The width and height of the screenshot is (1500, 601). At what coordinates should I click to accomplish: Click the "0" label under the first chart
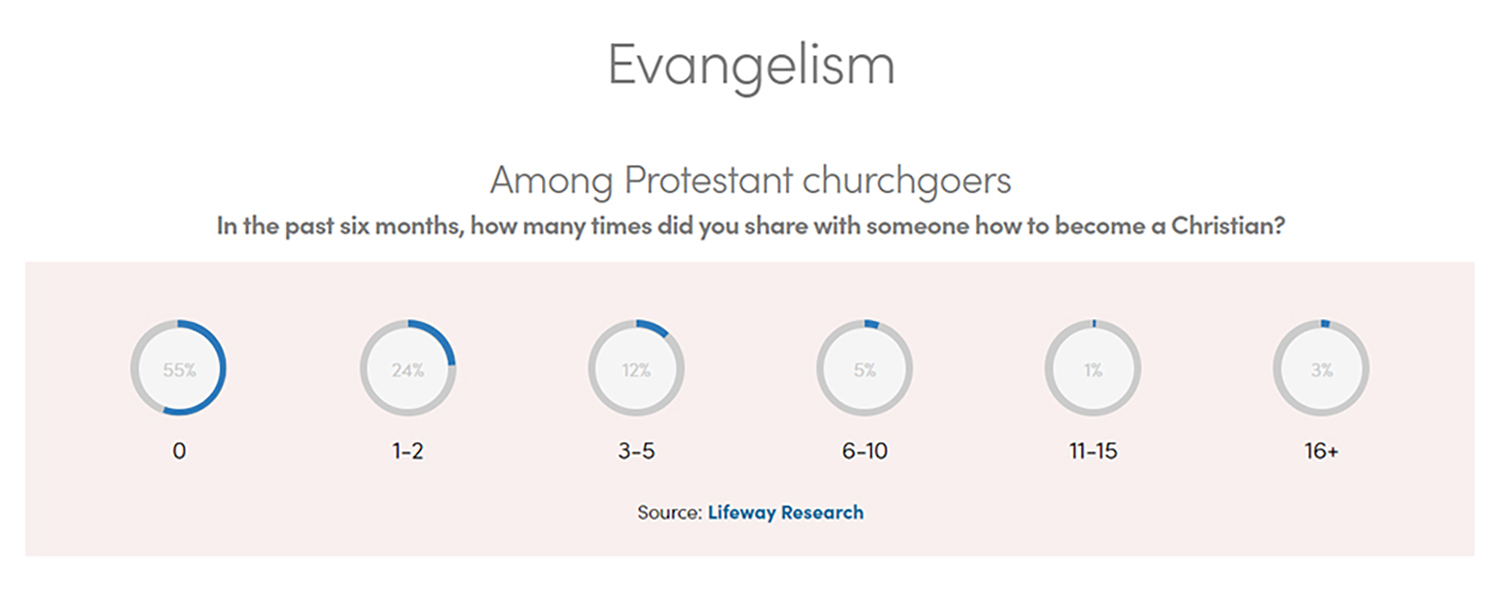(x=179, y=451)
